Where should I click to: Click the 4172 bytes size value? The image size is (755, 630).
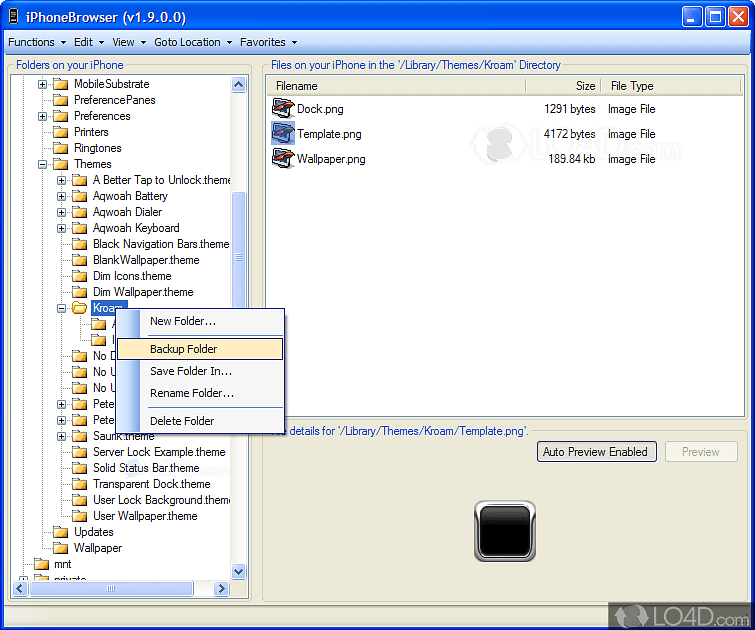point(570,134)
